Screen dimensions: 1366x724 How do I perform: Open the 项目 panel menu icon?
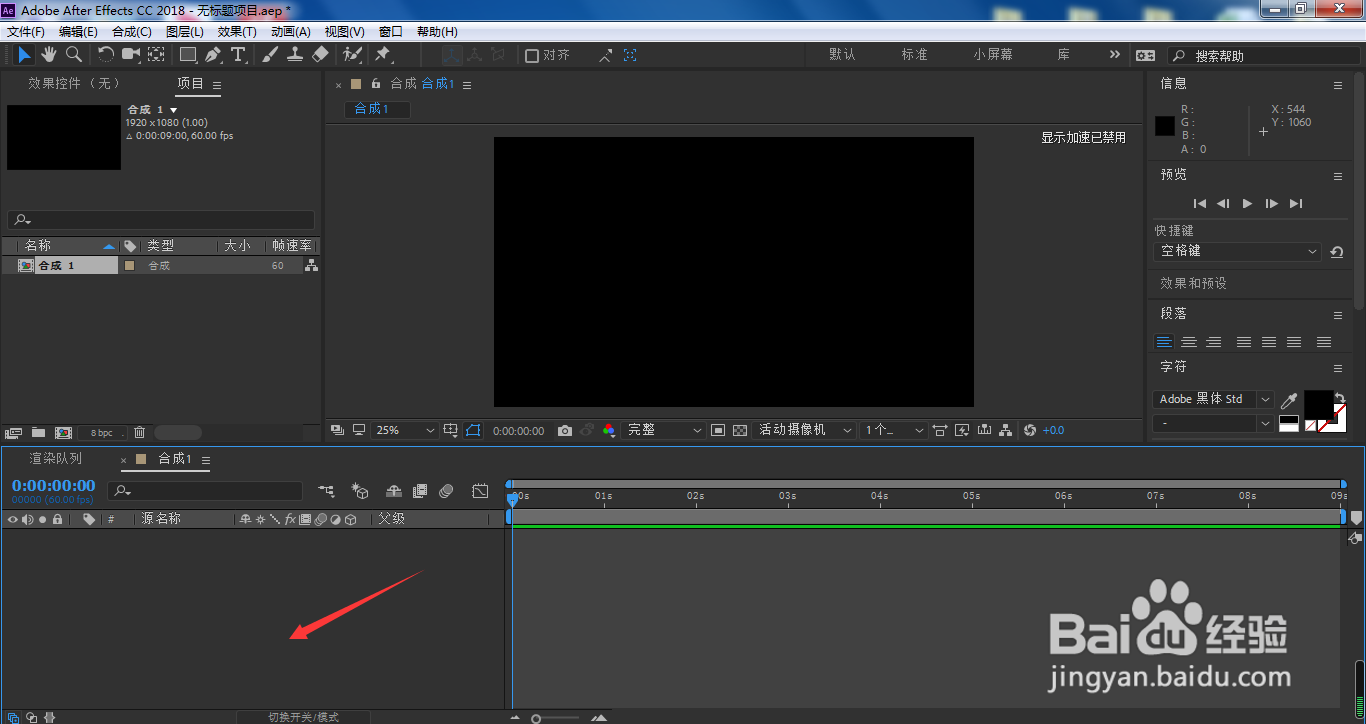(x=217, y=85)
